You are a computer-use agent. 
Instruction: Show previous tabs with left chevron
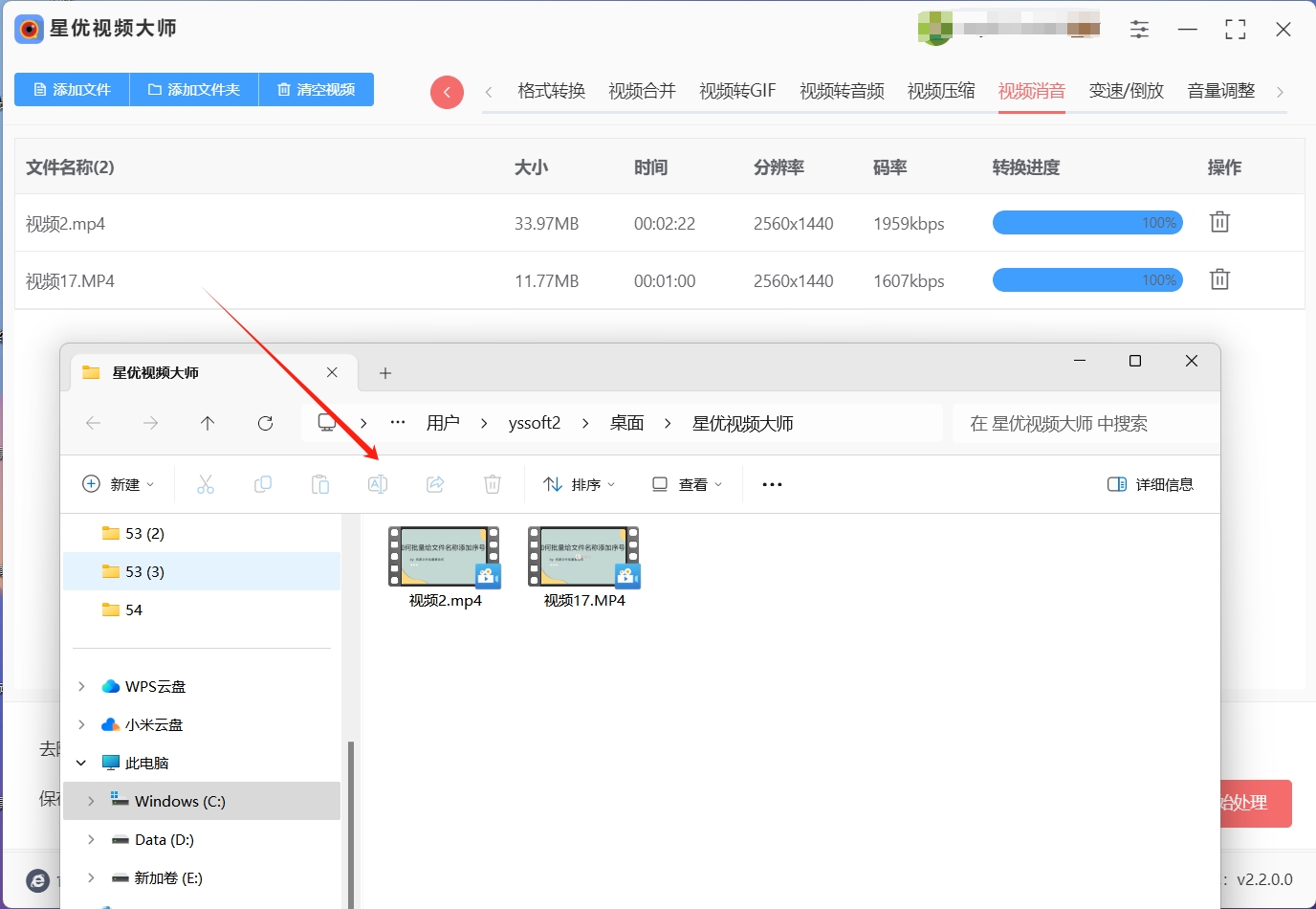tap(489, 92)
